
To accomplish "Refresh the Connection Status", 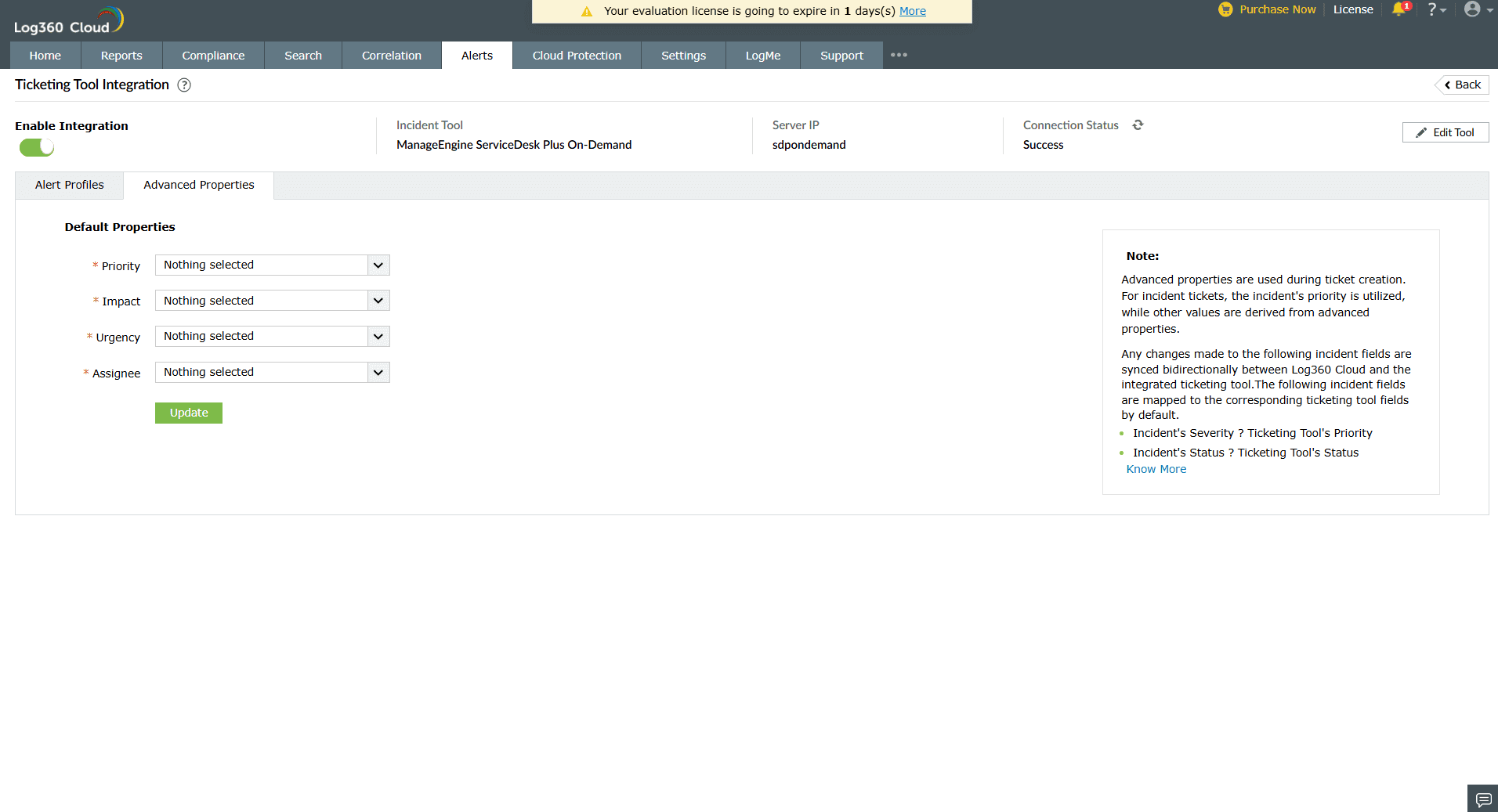I will (x=1138, y=125).
